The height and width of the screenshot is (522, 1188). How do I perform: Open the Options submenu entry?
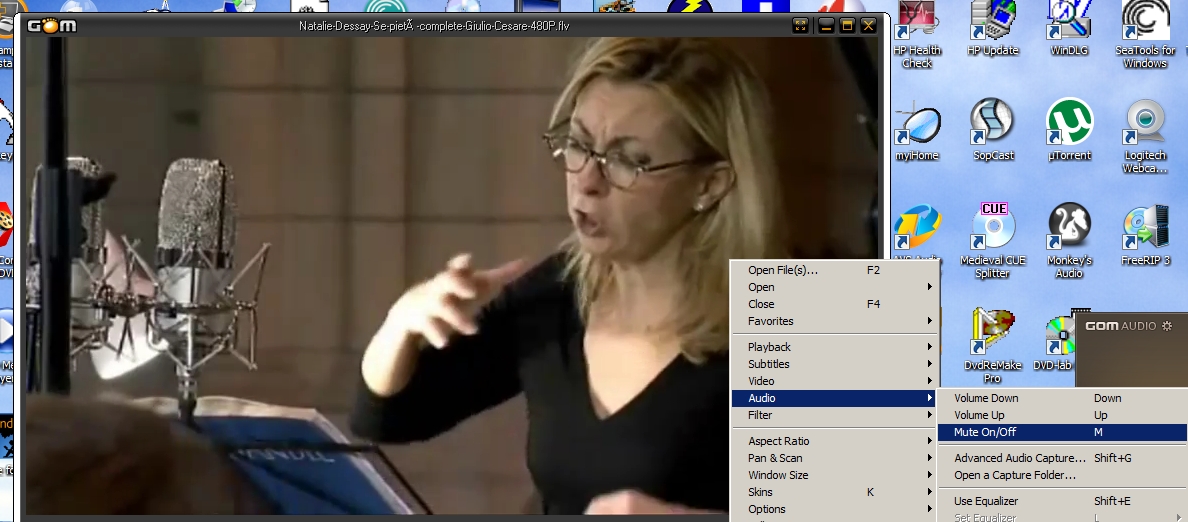[x=834, y=509]
